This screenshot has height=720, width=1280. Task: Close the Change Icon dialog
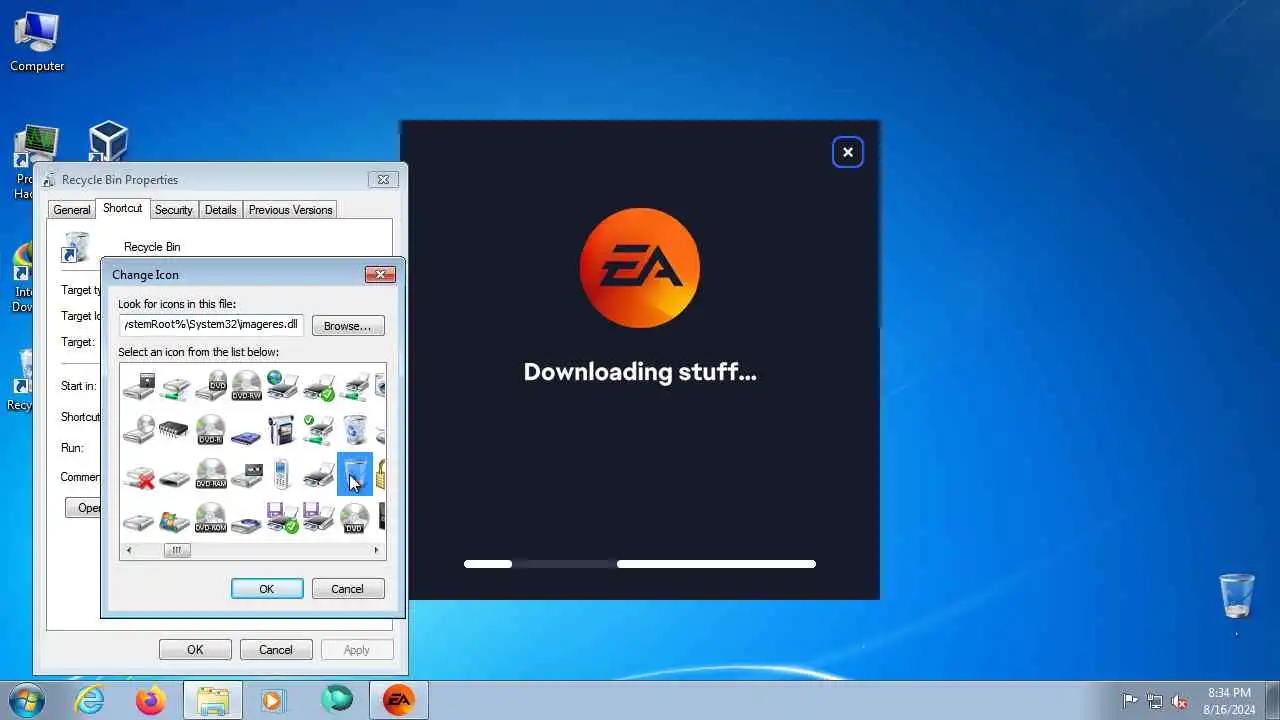point(380,274)
